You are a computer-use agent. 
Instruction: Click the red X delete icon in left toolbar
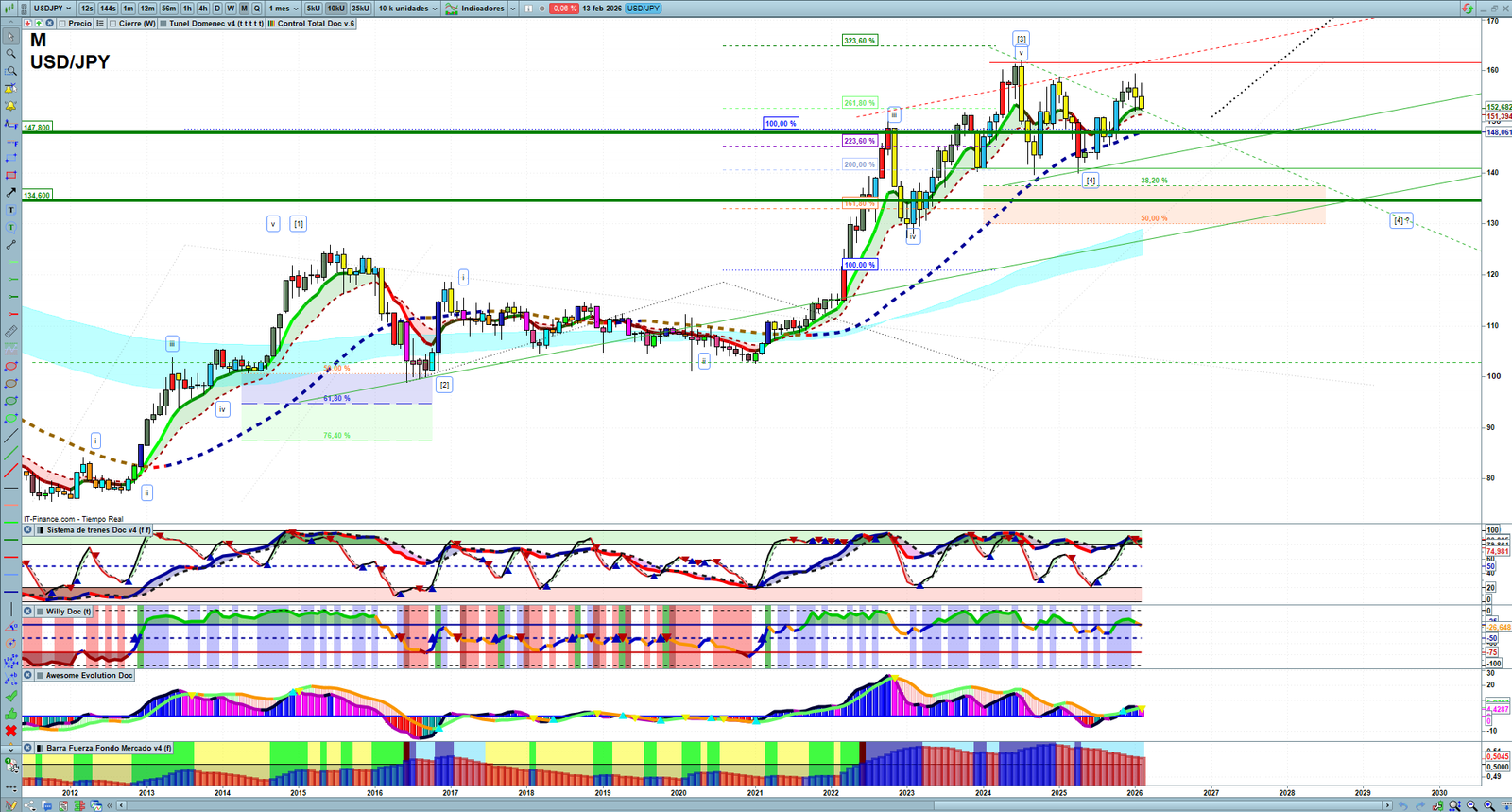pos(10,731)
